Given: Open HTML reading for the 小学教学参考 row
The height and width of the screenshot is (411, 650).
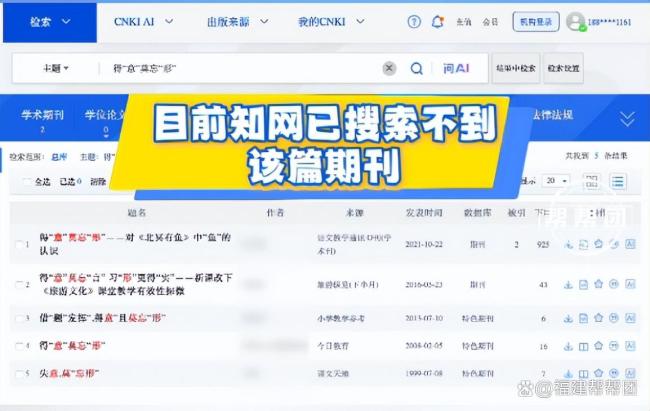Looking at the screenshot, I should [x=584, y=319].
